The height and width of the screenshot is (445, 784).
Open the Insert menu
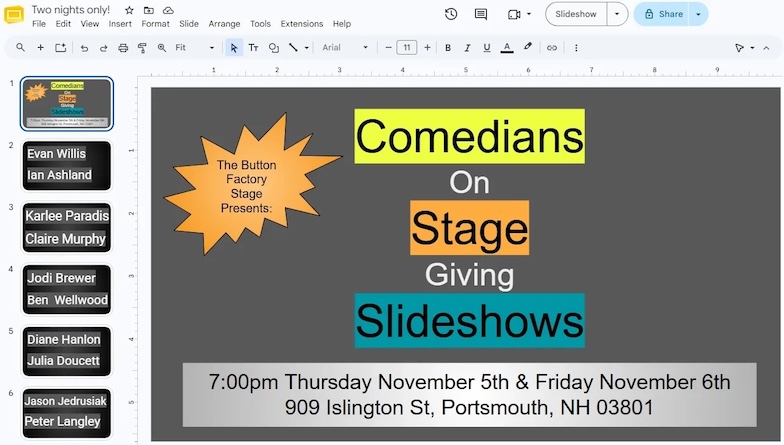[120, 24]
